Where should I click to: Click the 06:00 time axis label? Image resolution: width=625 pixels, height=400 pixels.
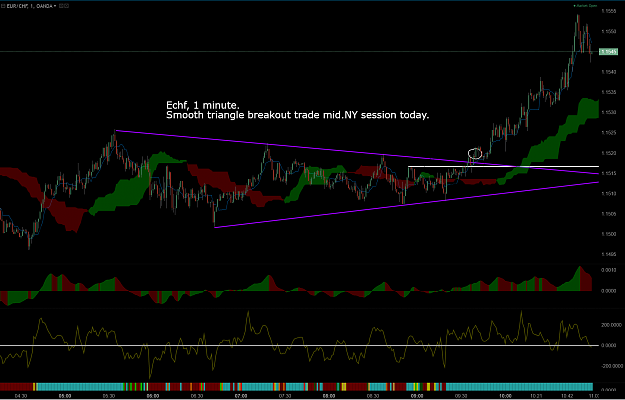(153, 396)
